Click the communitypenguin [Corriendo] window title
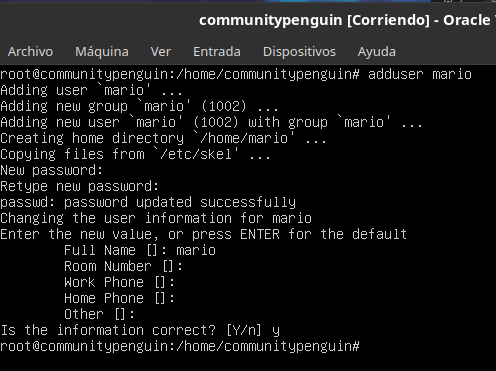 pyautogui.click(x=347, y=20)
